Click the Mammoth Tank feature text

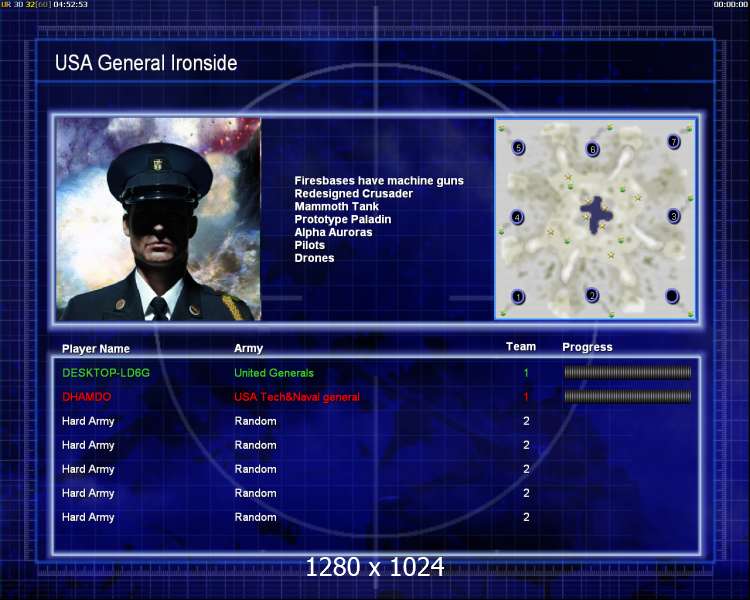coord(335,206)
